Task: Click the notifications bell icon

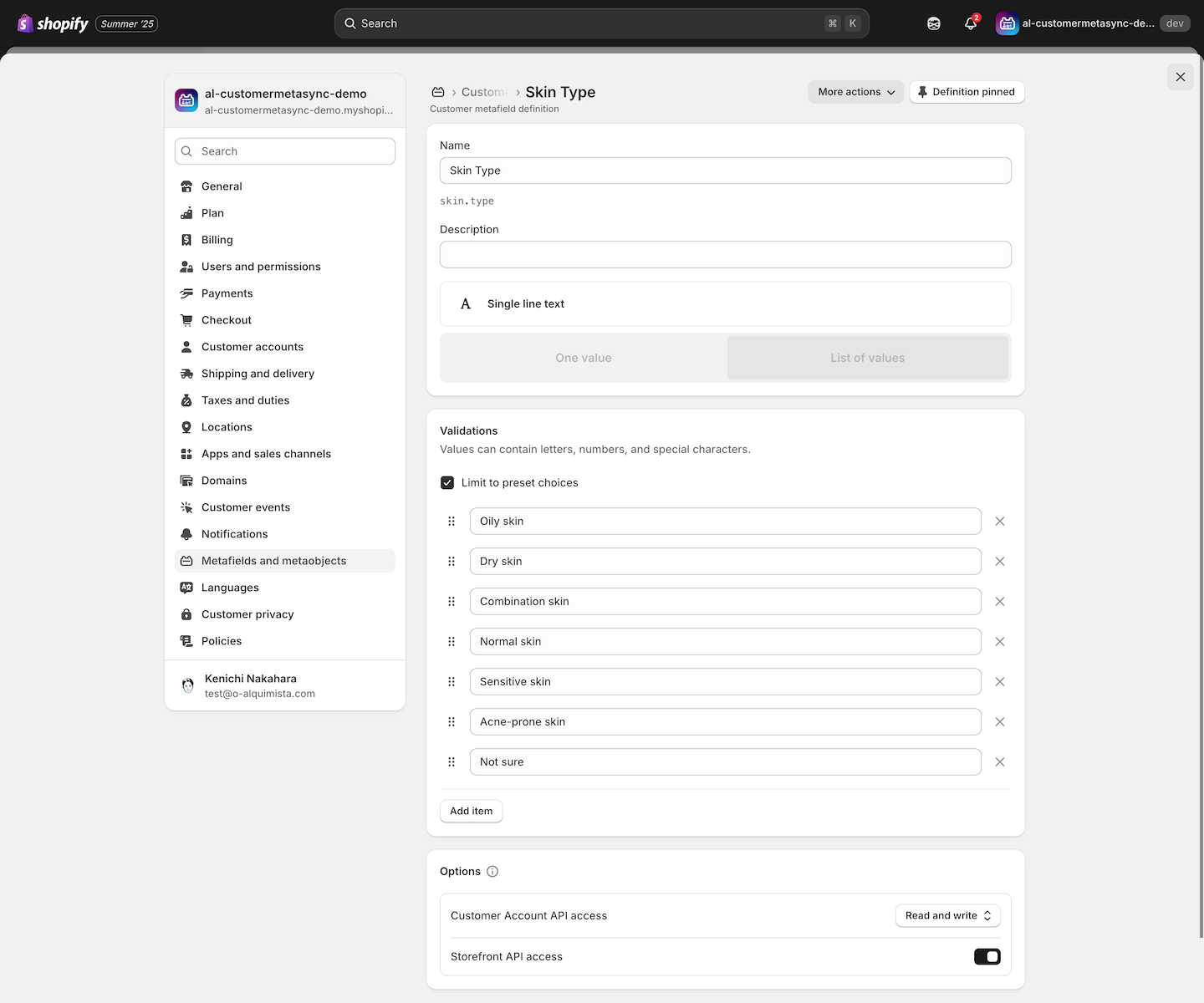Action: pos(970,23)
